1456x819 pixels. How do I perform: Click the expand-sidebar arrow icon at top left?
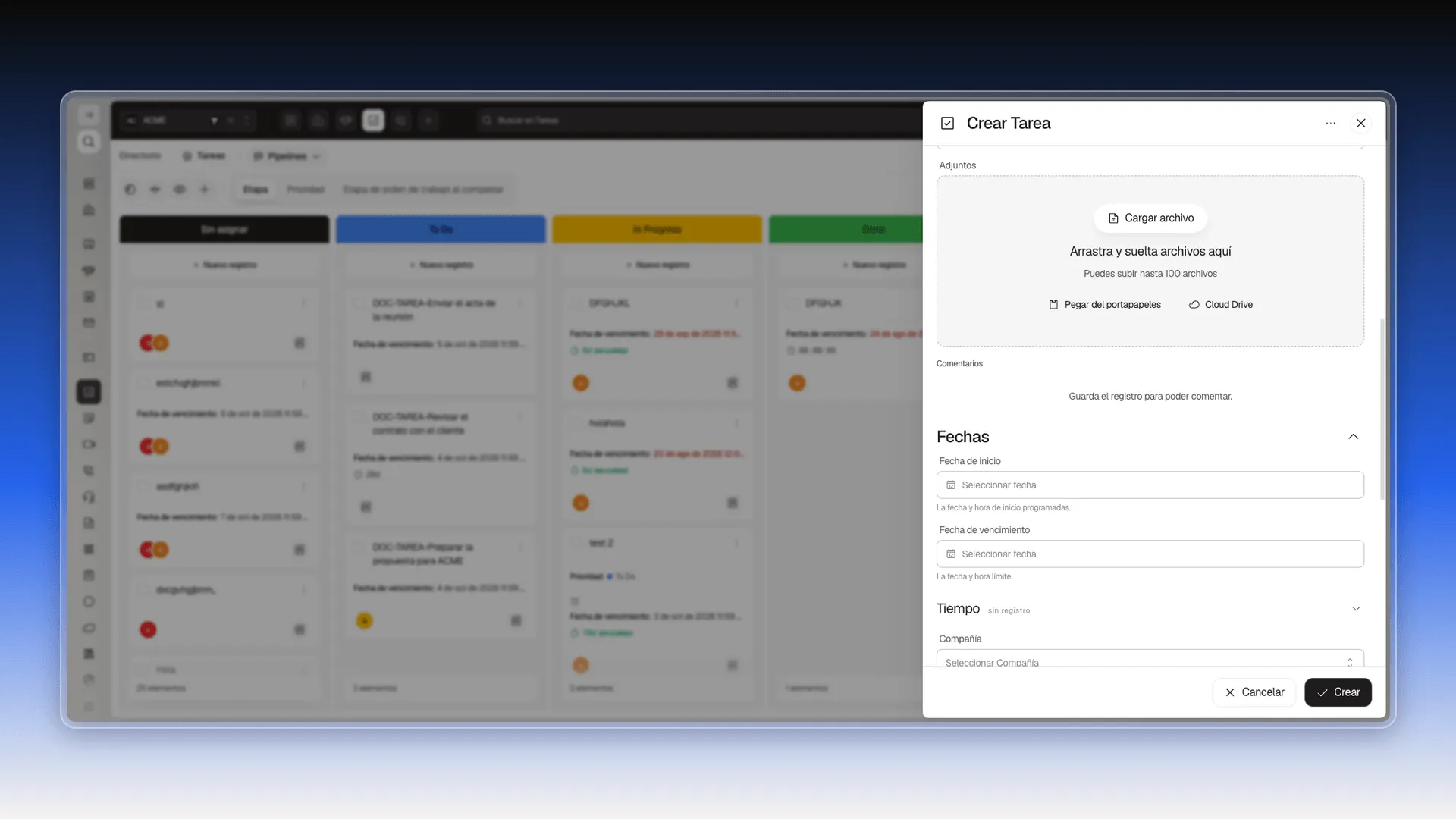pos(89,115)
